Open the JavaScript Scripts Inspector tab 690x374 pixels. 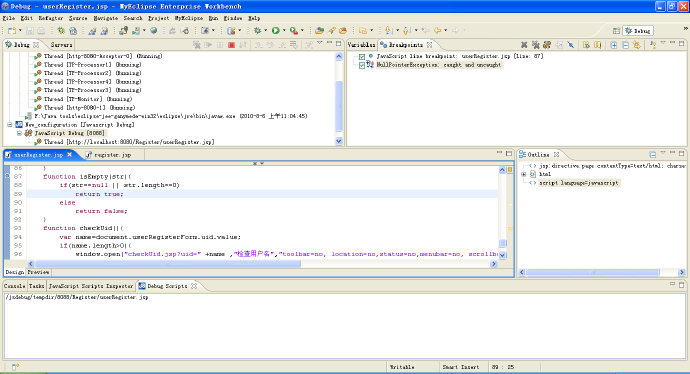coord(91,286)
